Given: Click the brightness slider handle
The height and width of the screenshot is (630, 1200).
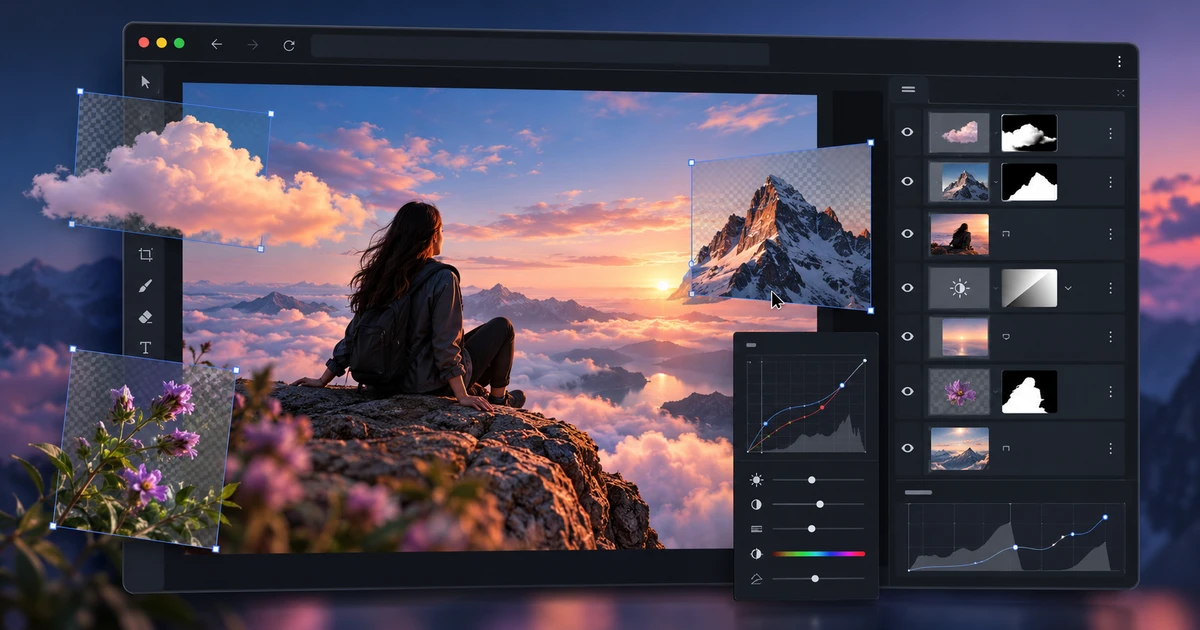Looking at the screenshot, I should [x=811, y=480].
